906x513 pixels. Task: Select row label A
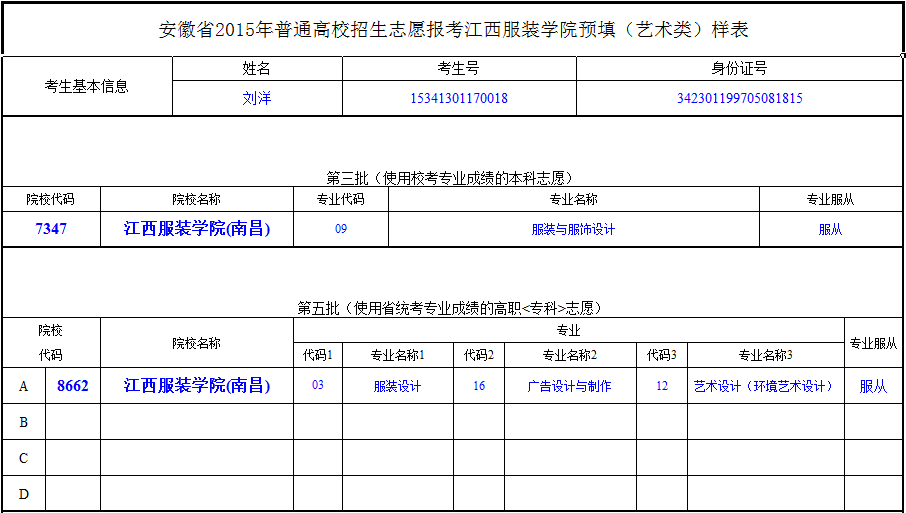(x=24, y=386)
